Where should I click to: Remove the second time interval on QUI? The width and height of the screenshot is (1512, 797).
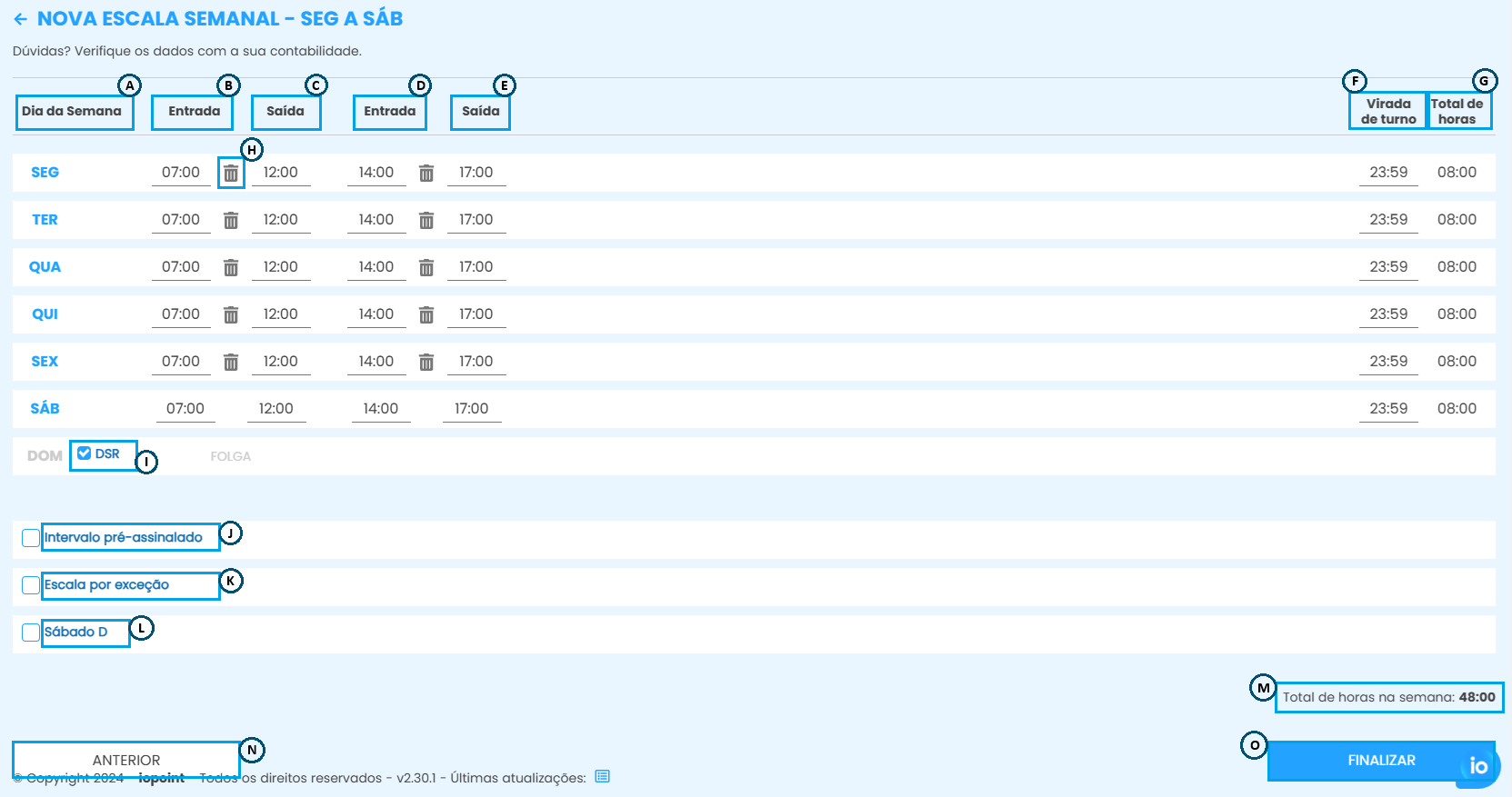[426, 314]
